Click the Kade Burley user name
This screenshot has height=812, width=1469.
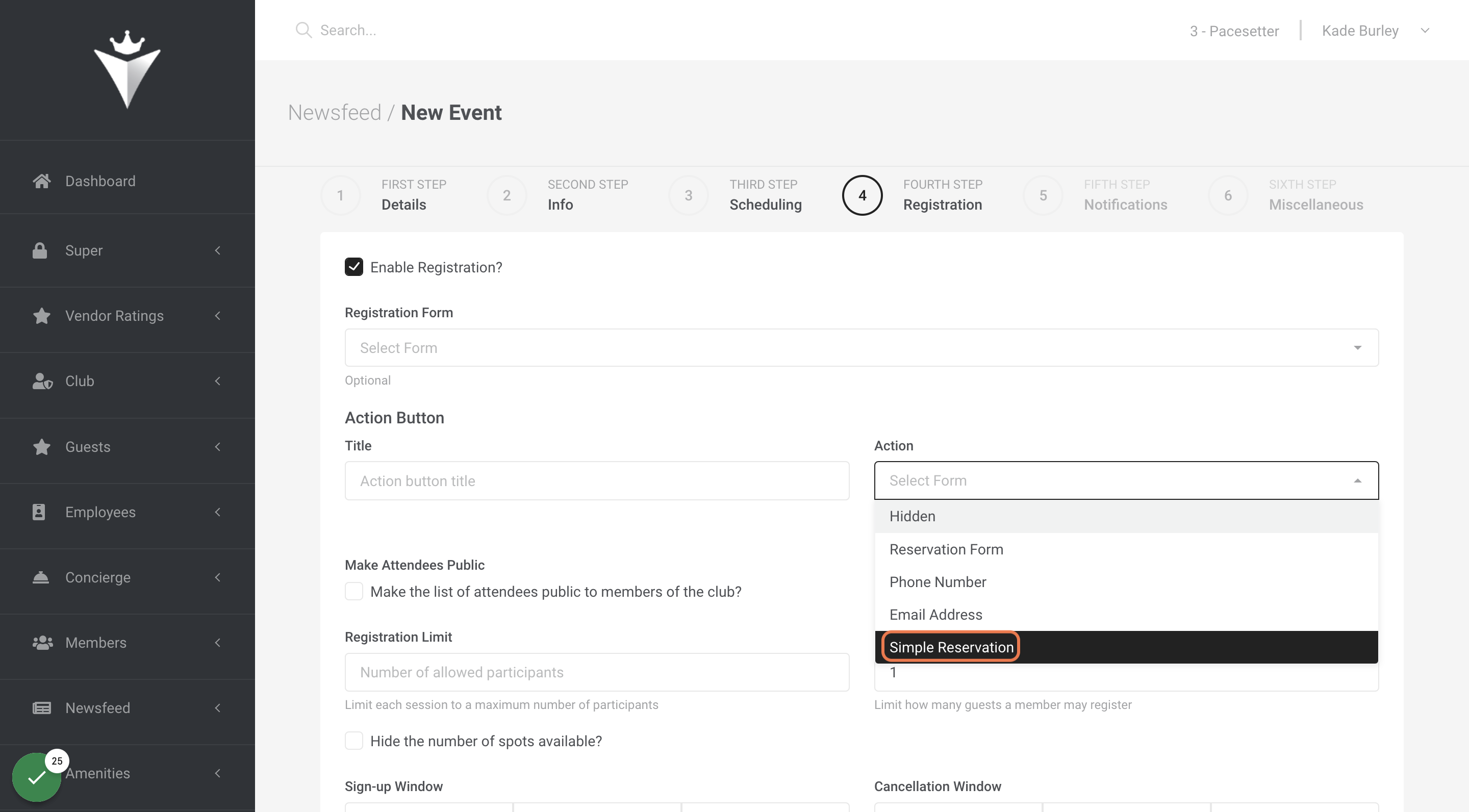pos(1360,31)
